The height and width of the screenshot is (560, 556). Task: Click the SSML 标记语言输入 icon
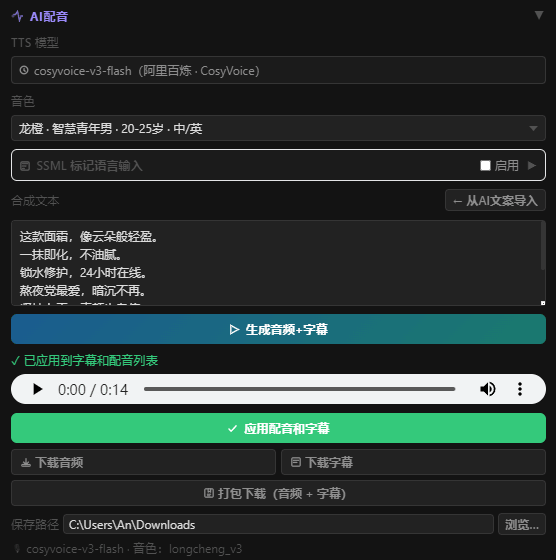point(25,166)
